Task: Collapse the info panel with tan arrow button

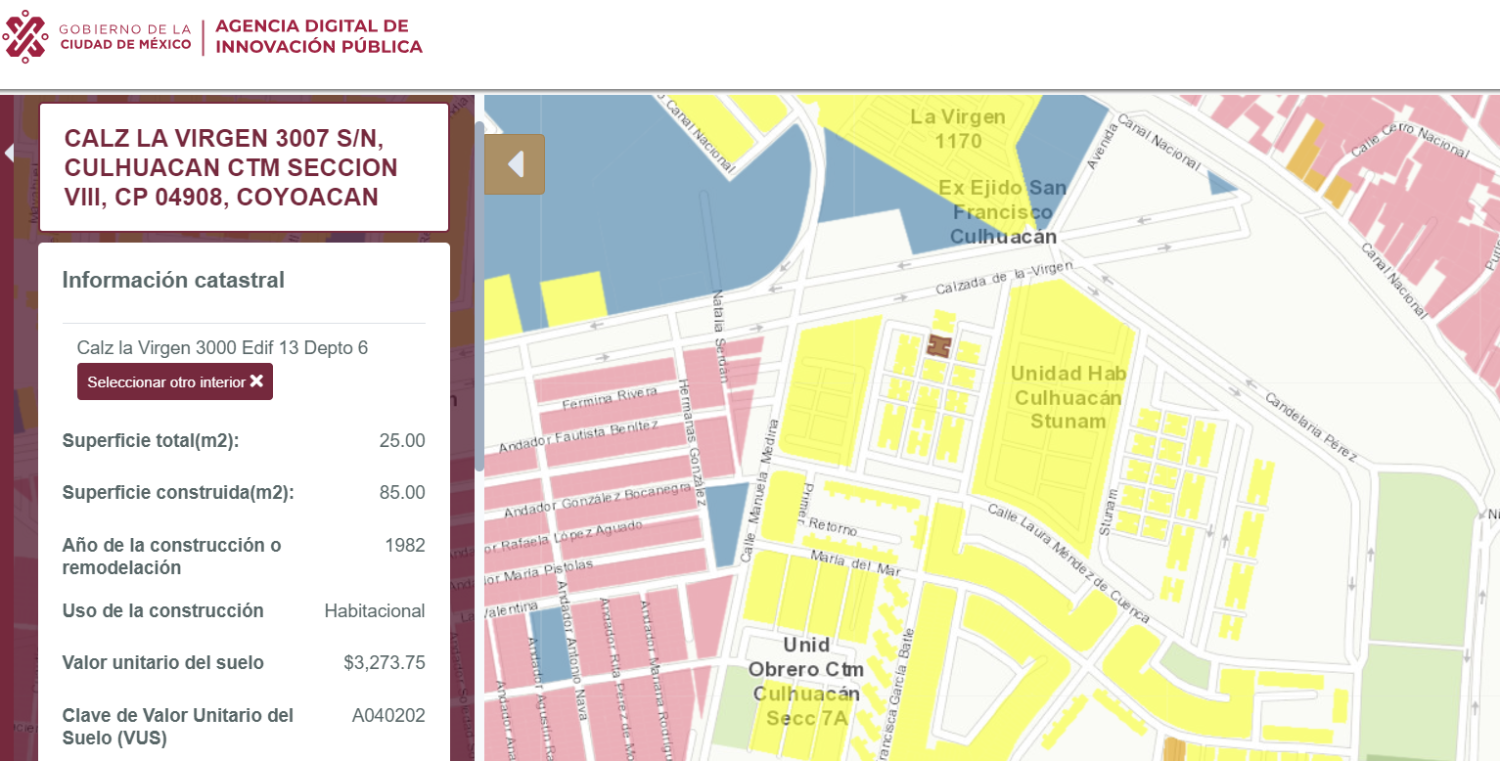Action: coord(515,164)
